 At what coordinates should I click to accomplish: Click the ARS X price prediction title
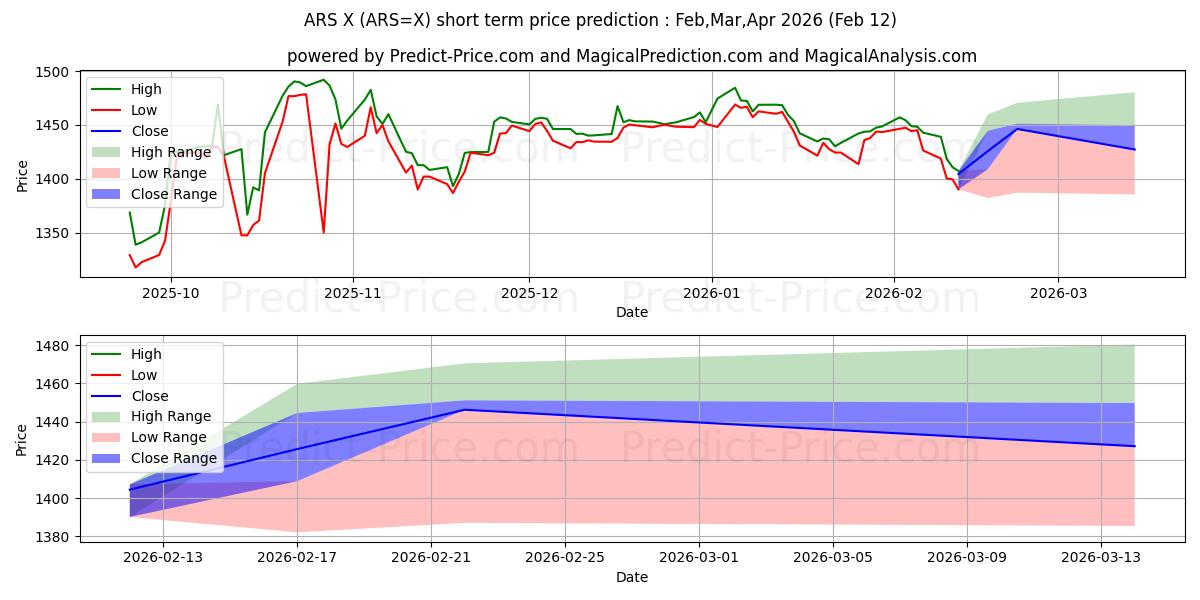tap(600, 20)
